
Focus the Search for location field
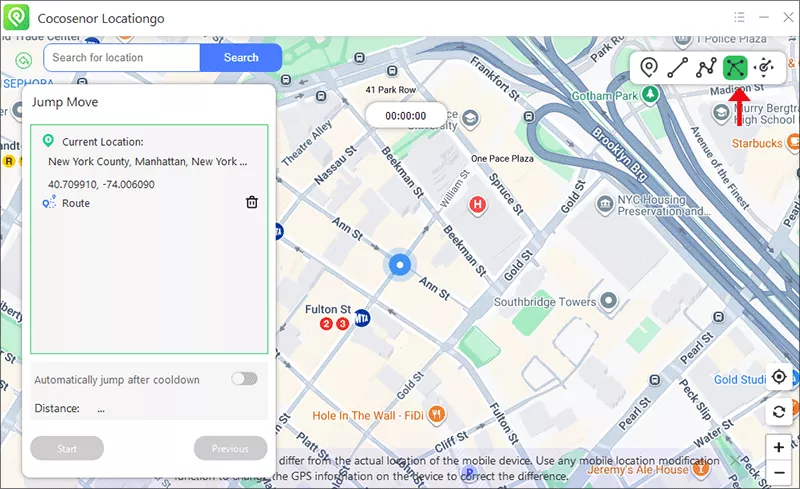pos(122,58)
